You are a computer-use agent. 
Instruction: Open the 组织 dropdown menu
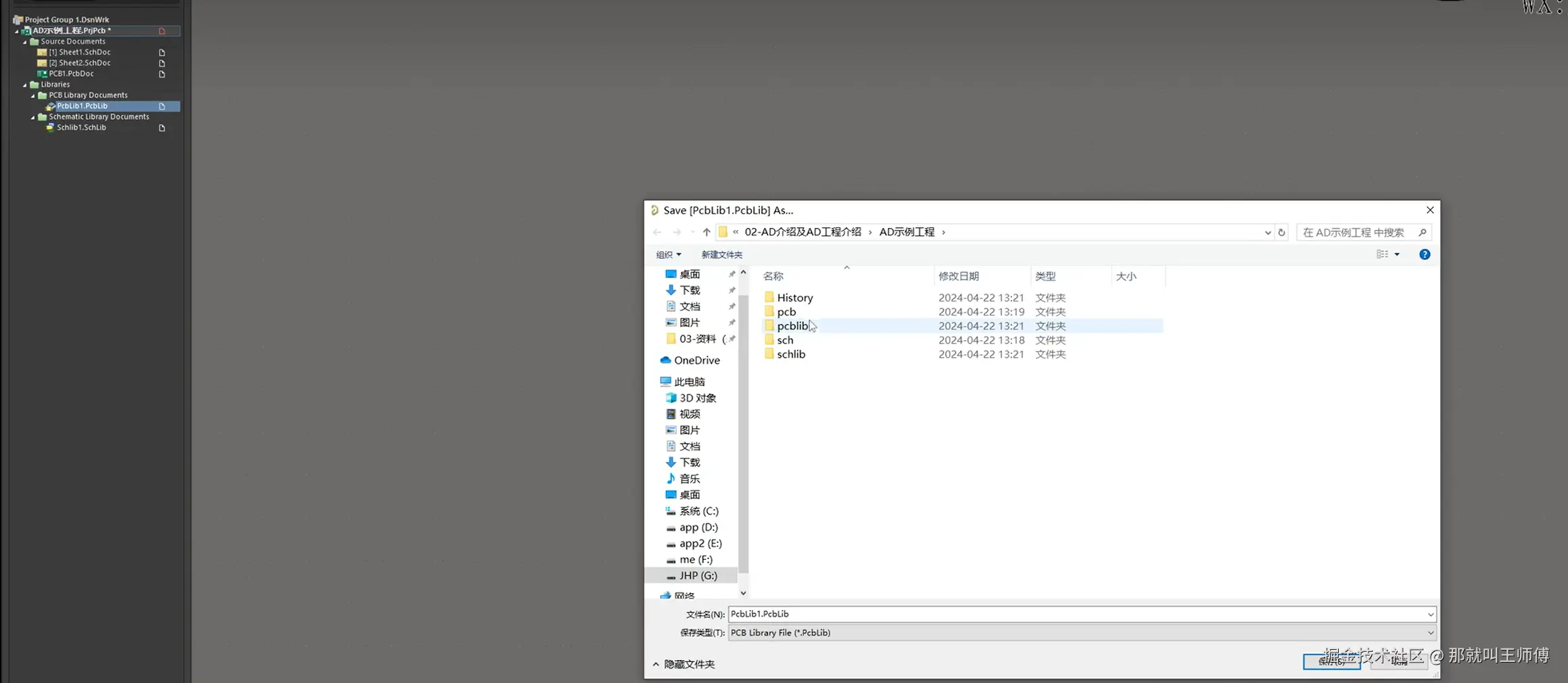tap(668, 255)
